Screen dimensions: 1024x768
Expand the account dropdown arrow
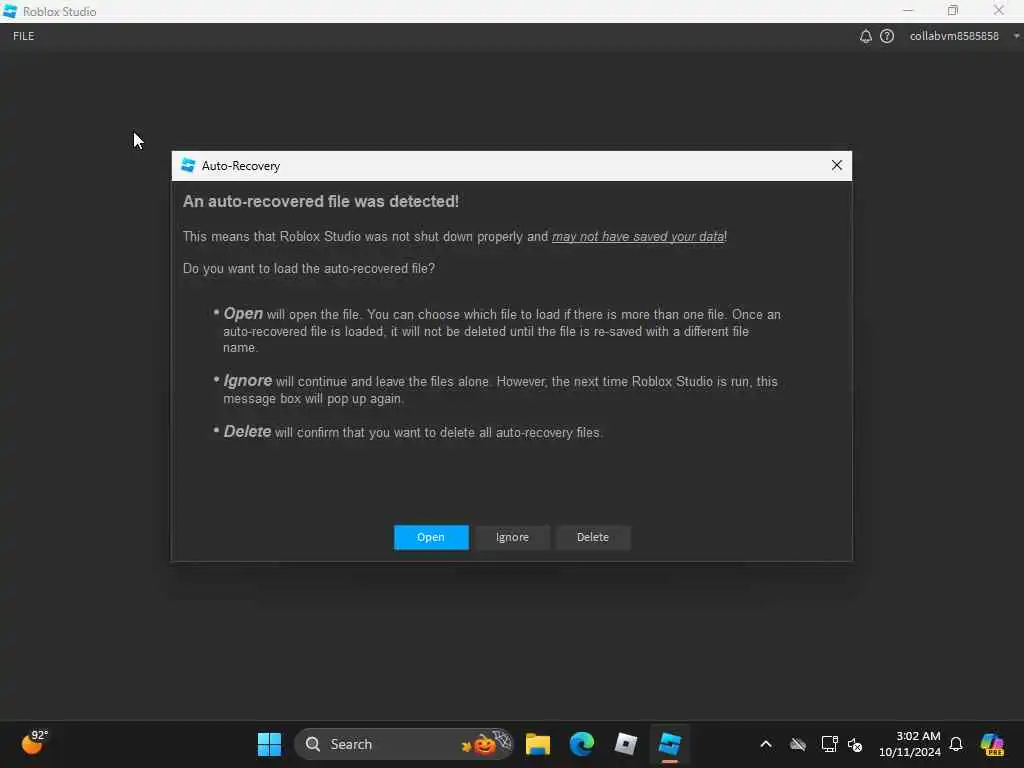point(1016,37)
